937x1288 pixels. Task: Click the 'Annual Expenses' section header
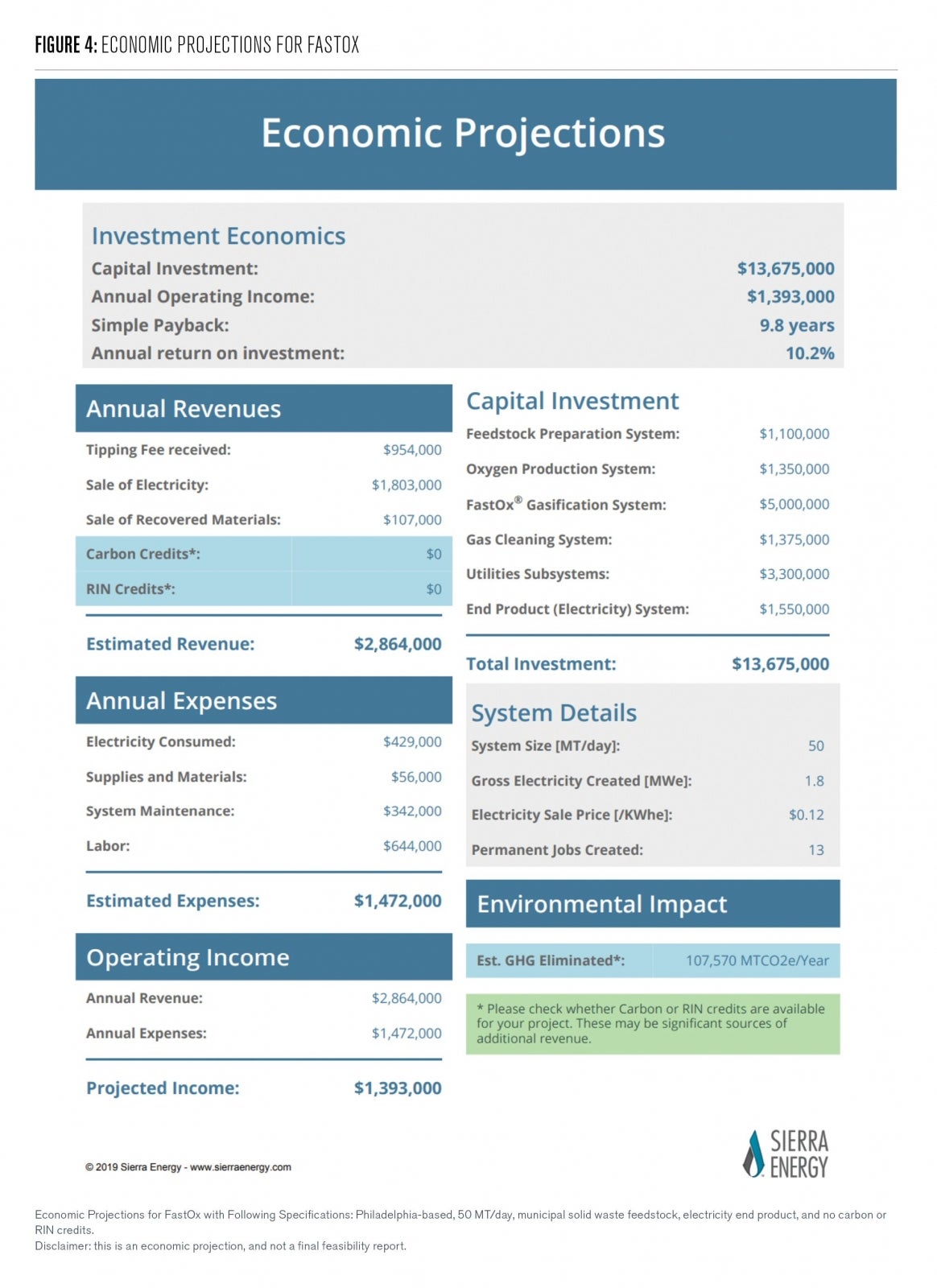point(264,700)
